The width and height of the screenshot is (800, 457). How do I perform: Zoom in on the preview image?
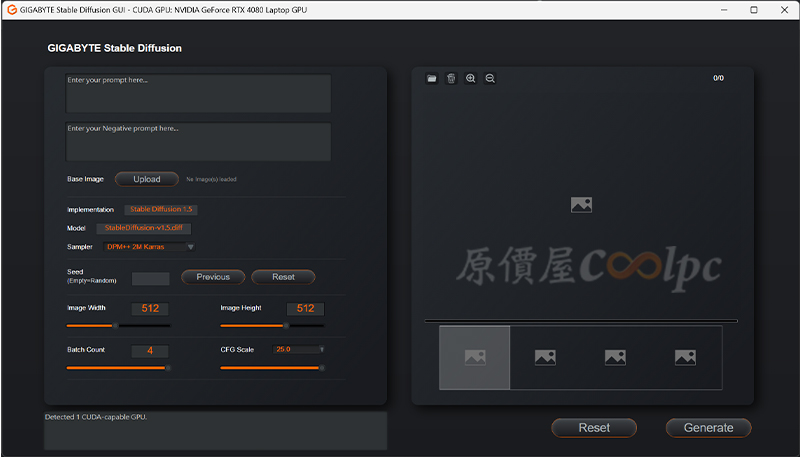(470, 78)
